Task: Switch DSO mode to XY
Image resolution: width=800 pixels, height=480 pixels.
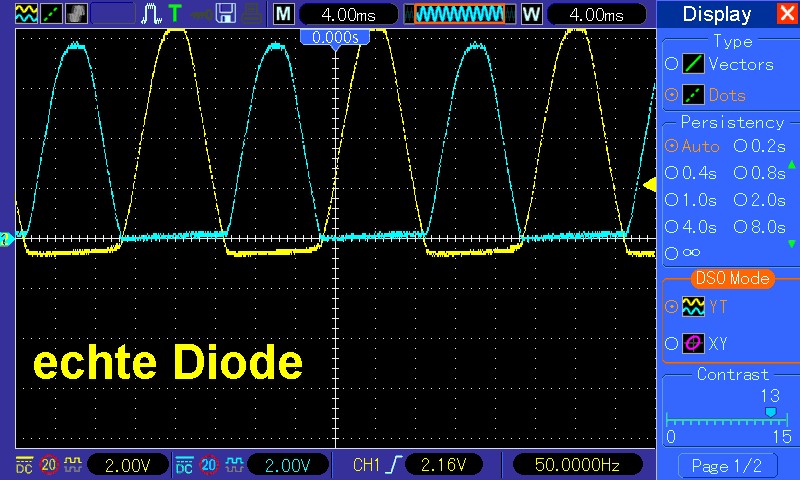Action: [x=671, y=344]
